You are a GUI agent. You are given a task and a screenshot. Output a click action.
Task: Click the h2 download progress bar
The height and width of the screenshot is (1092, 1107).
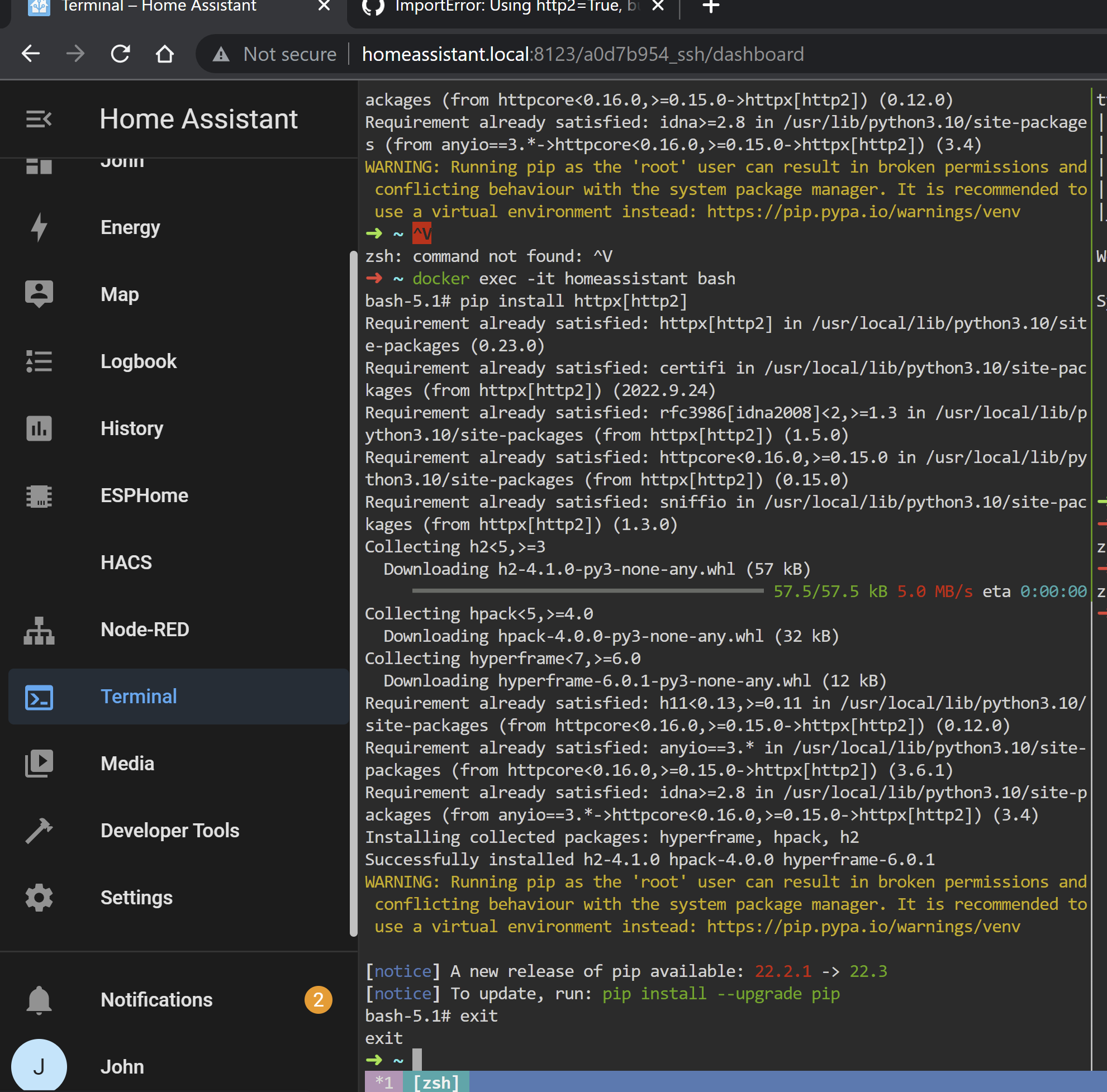pos(588,591)
